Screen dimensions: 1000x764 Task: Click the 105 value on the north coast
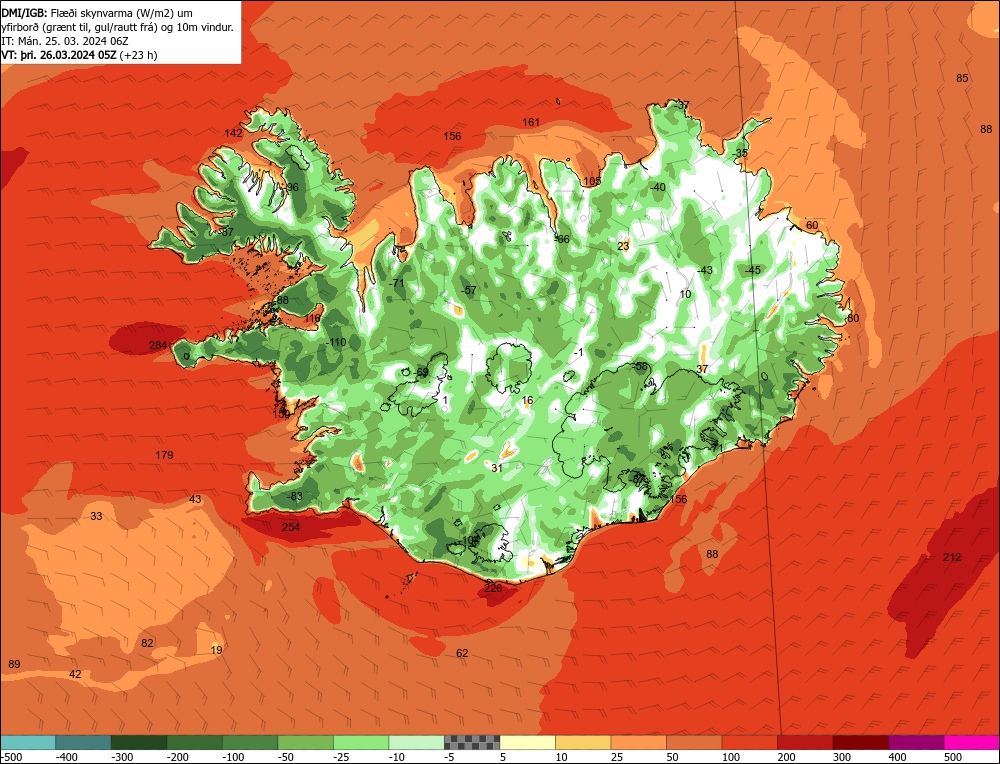tap(592, 182)
